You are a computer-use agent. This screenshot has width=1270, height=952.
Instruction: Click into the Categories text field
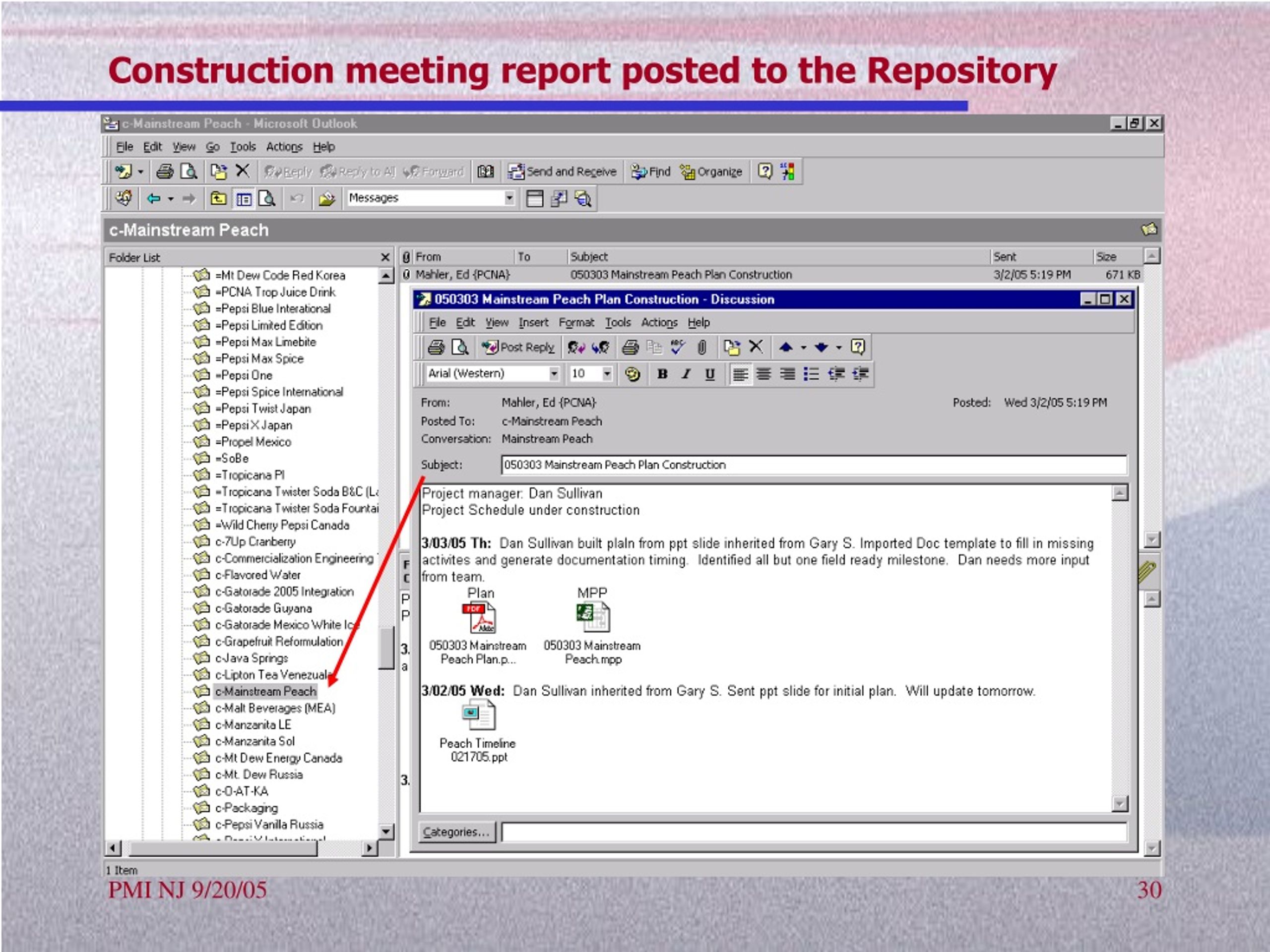[814, 832]
